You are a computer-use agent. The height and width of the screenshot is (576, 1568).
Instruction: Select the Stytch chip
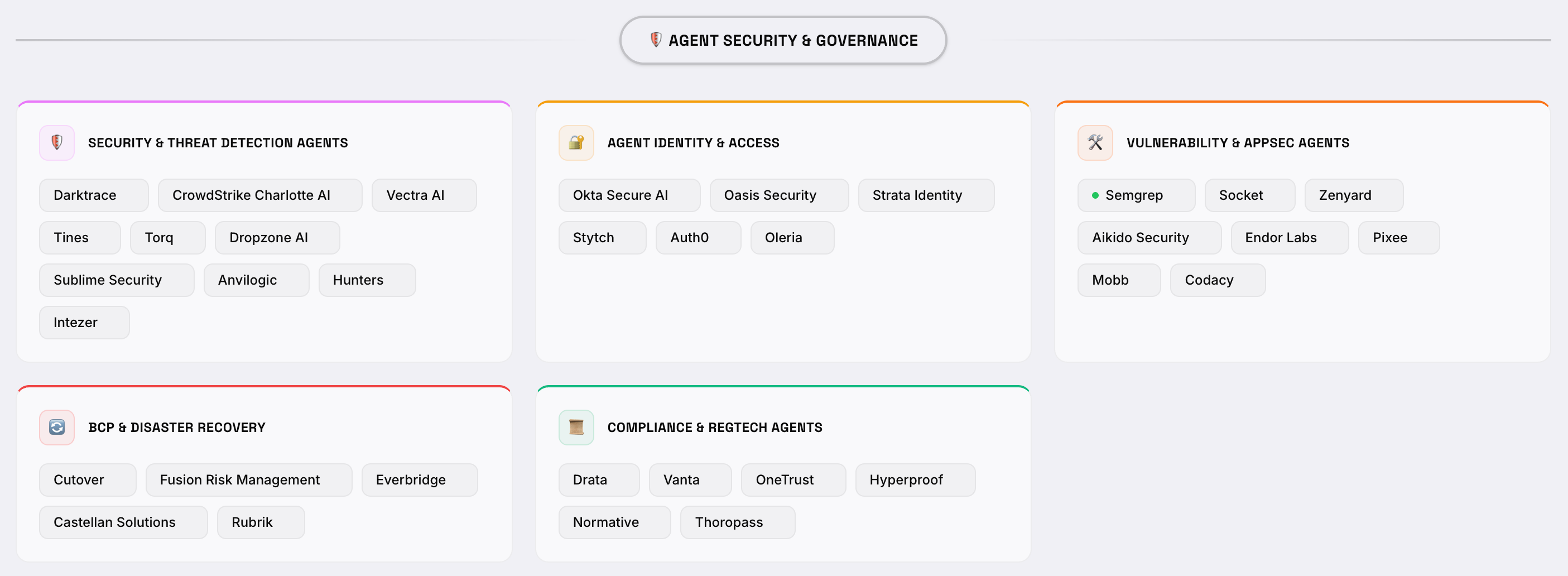coord(603,238)
